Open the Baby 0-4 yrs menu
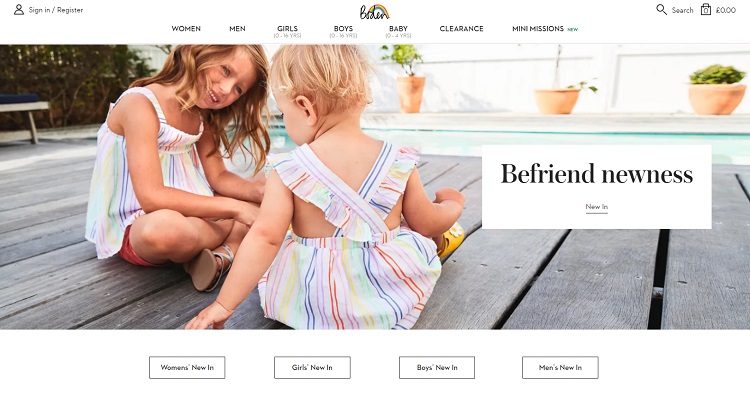 [398, 32]
